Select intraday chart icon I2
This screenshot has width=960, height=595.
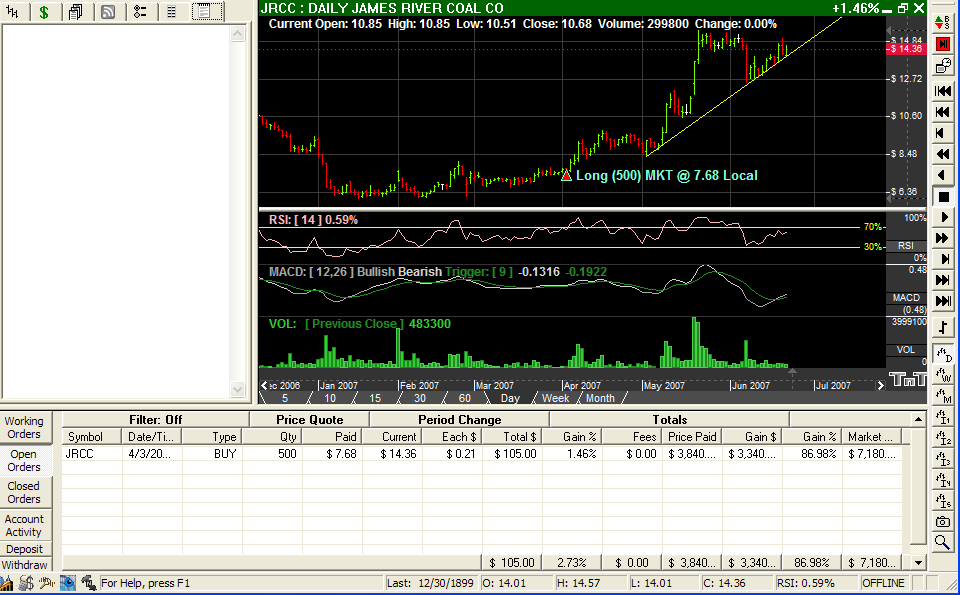943,438
